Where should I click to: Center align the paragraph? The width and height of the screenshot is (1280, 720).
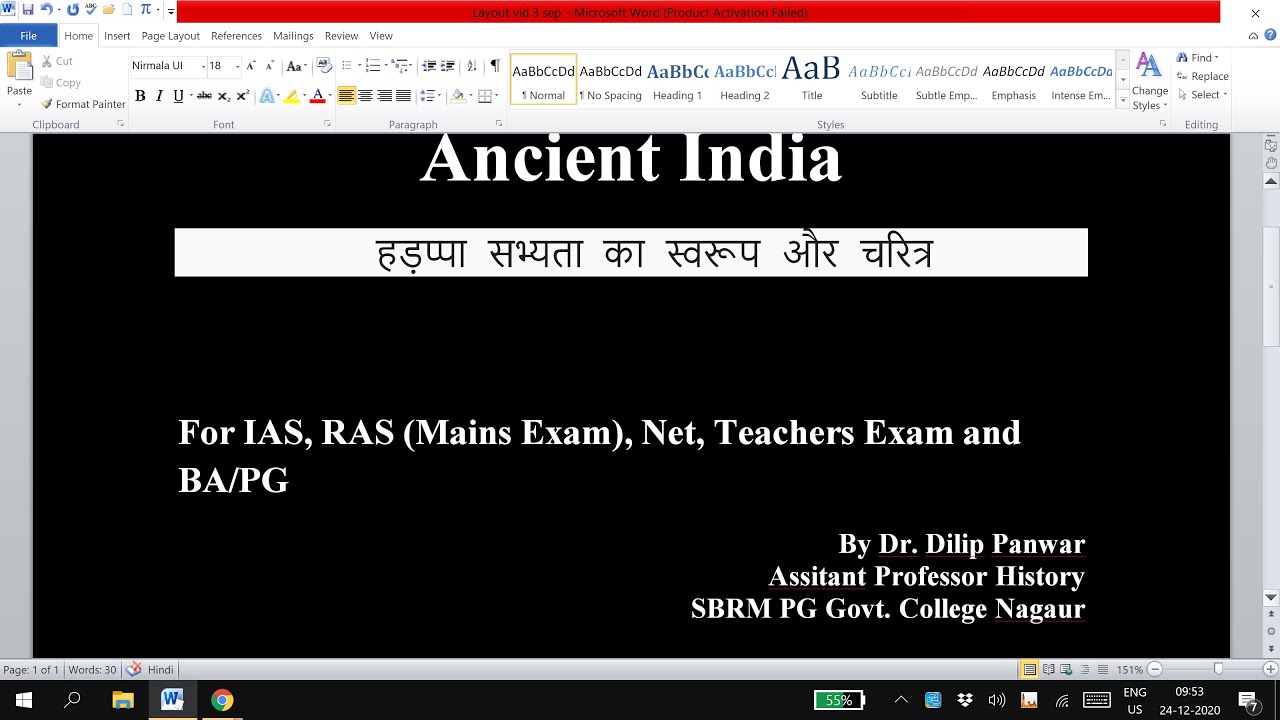[x=365, y=96]
